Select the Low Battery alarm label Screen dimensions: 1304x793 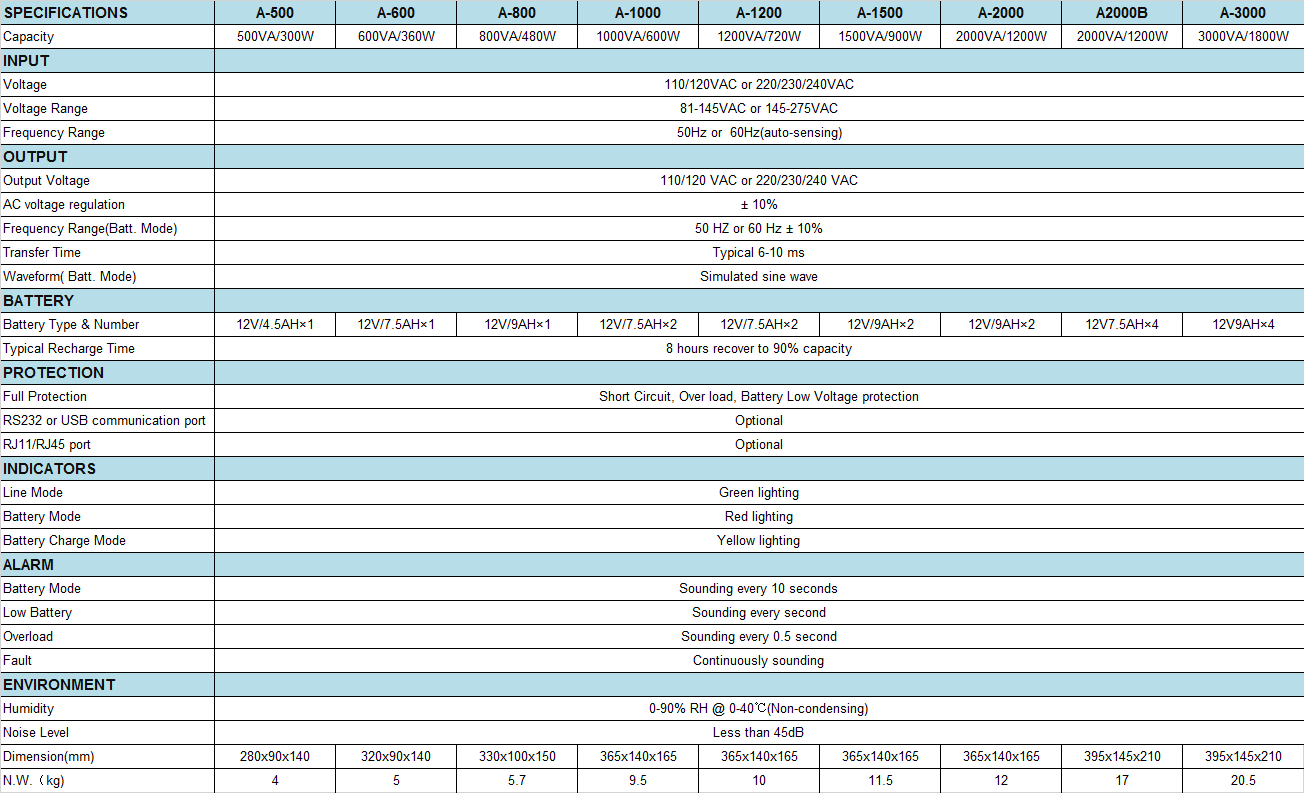[37, 613]
